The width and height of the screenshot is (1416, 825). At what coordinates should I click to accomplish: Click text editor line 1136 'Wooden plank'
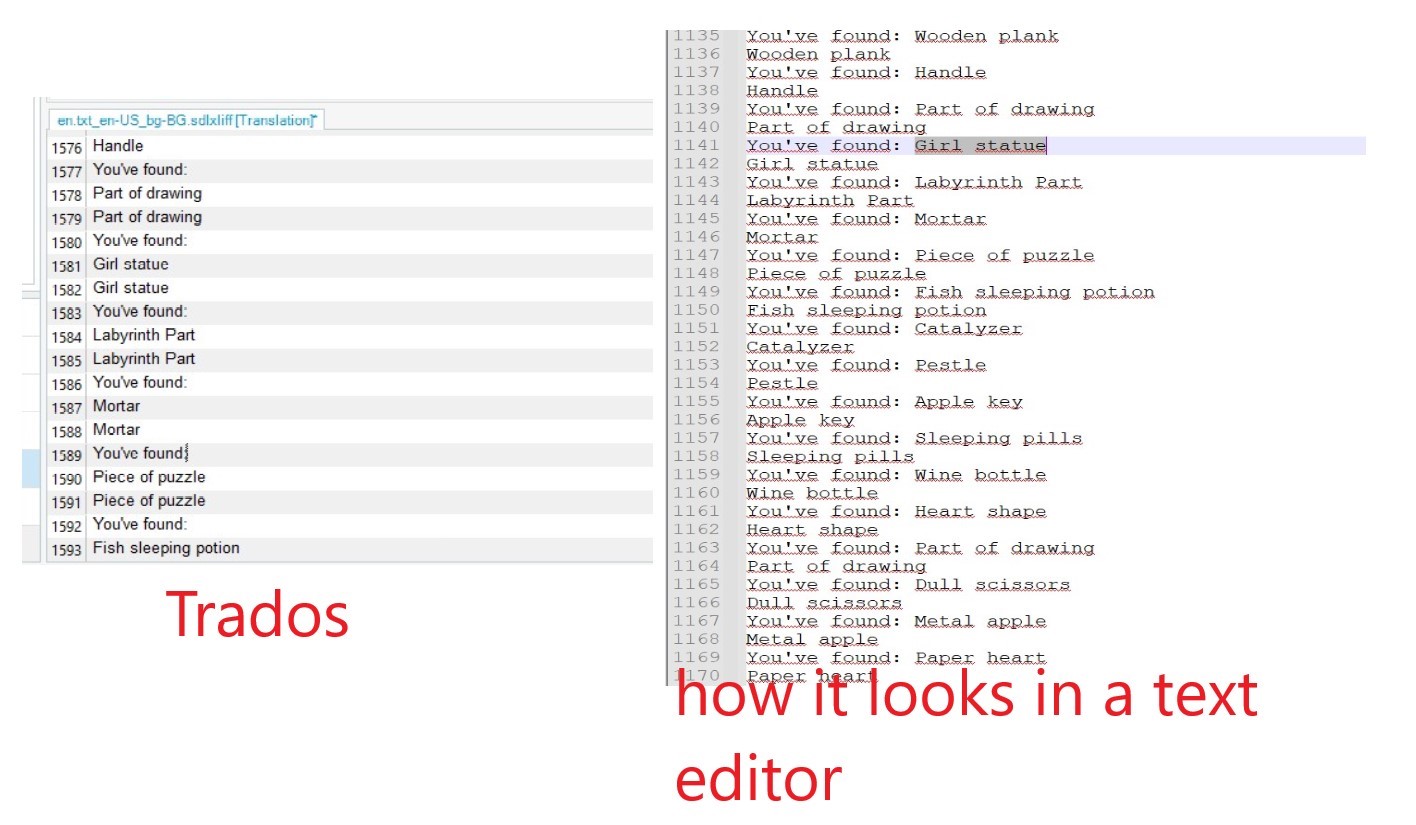818,54
